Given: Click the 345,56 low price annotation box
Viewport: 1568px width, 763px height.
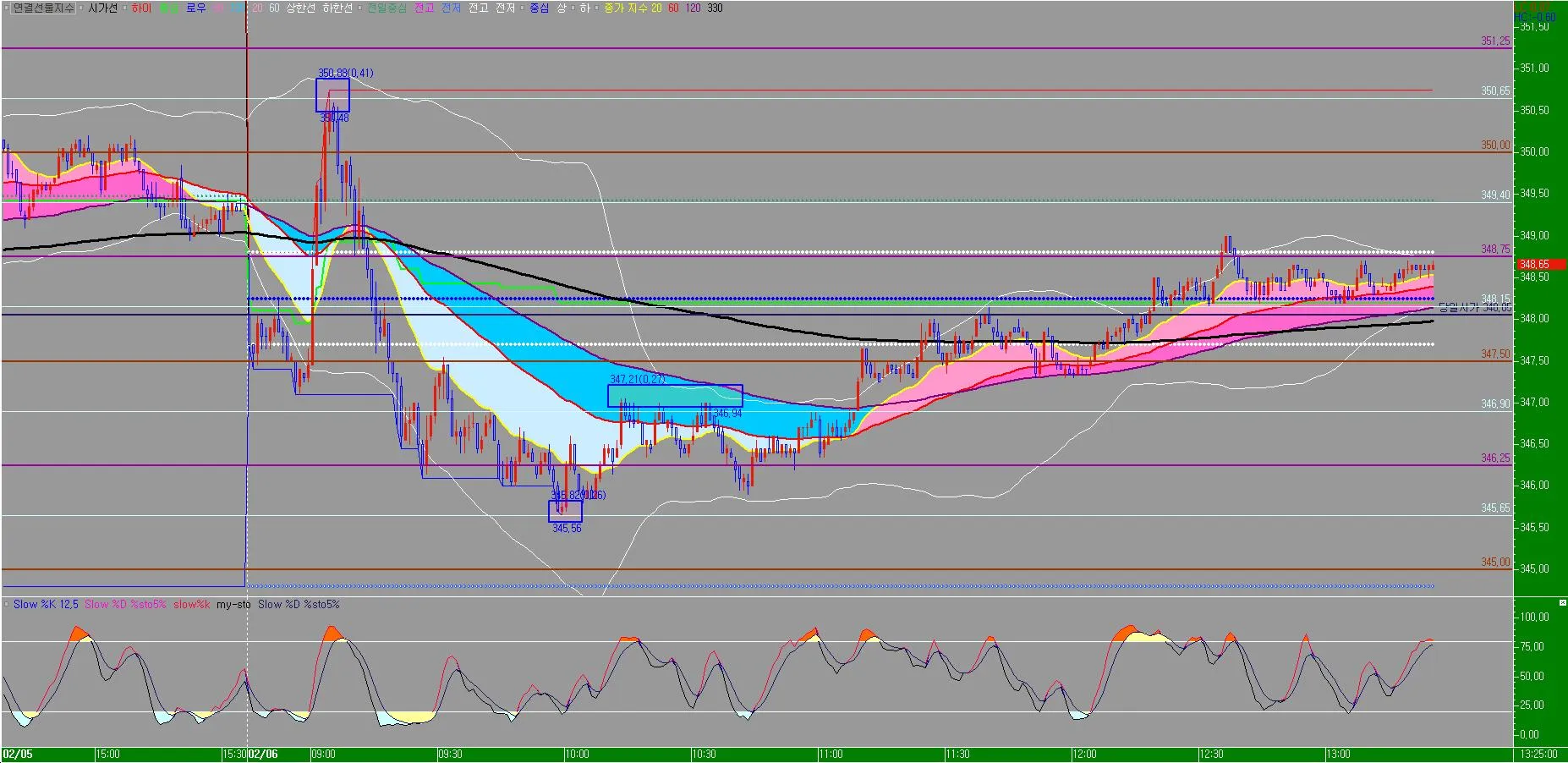Looking at the screenshot, I should [x=565, y=511].
